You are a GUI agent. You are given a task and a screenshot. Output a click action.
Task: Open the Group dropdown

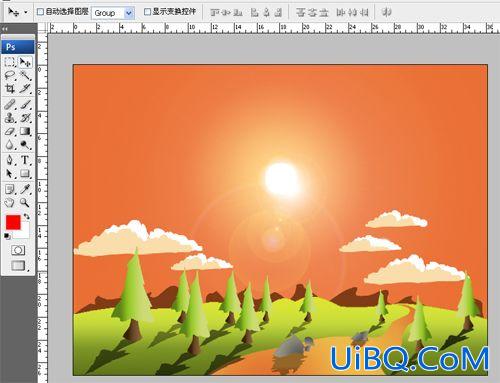click(x=113, y=13)
